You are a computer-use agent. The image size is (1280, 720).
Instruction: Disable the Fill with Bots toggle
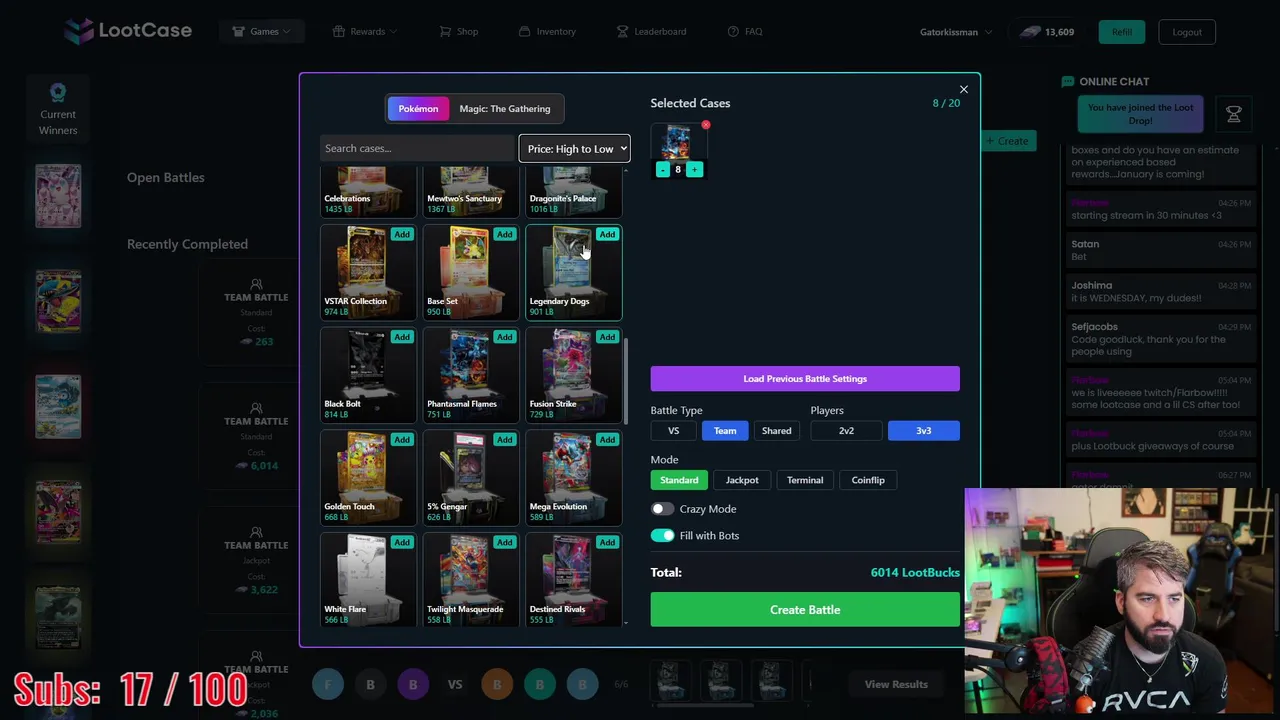pos(662,536)
